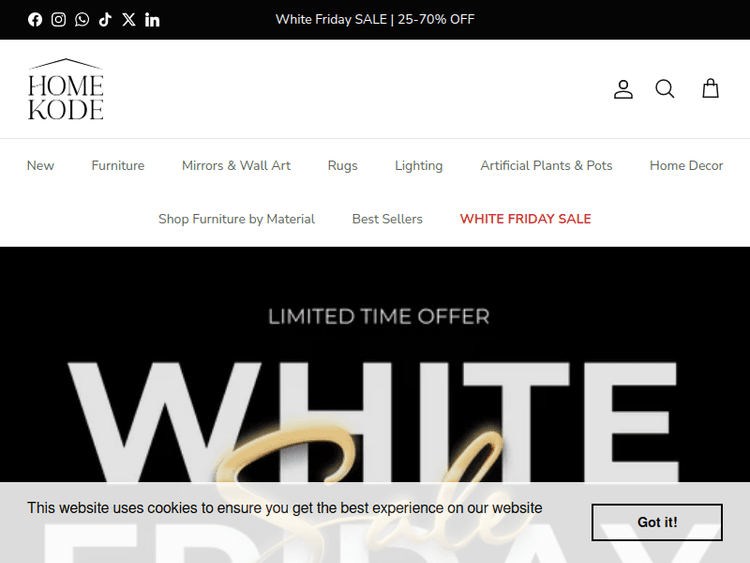Image resolution: width=750 pixels, height=563 pixels.
Task: Open the LinkedIn icon
Action: coord(152,20)
